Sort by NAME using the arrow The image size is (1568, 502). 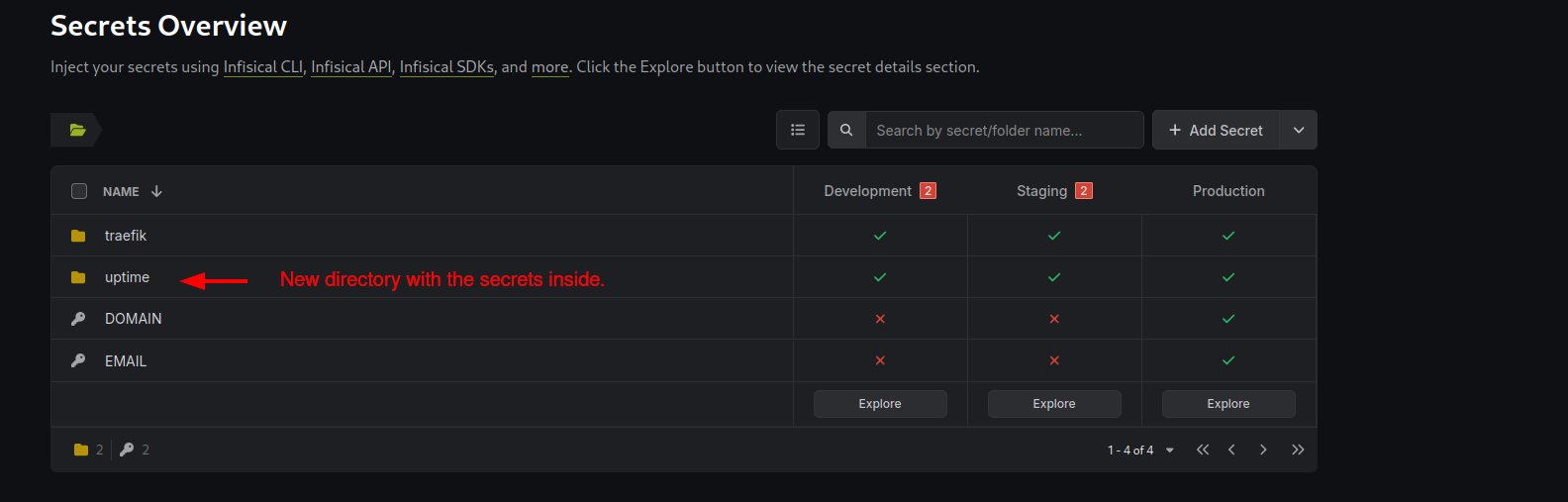(156, 191)
